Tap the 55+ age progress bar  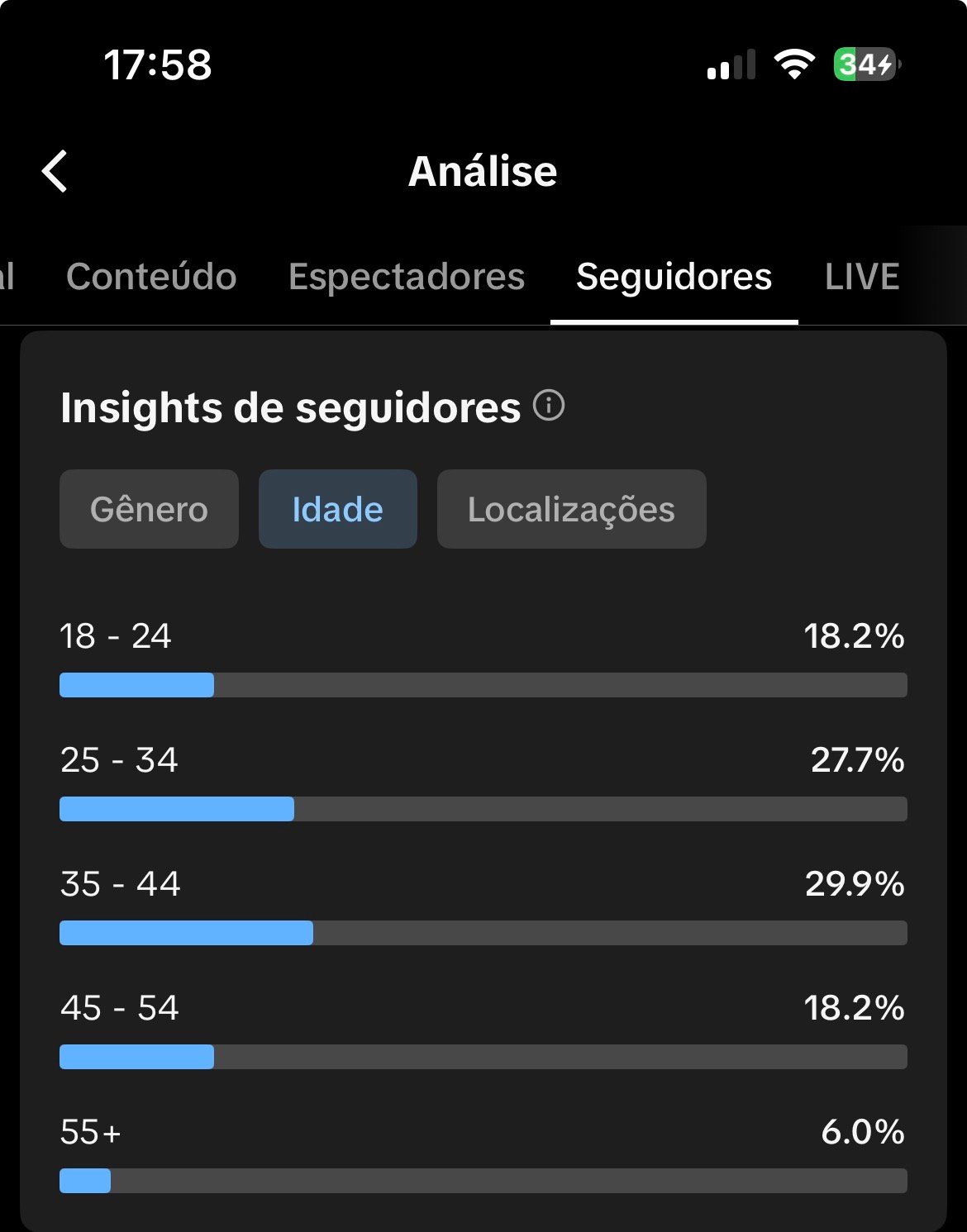483,1181
